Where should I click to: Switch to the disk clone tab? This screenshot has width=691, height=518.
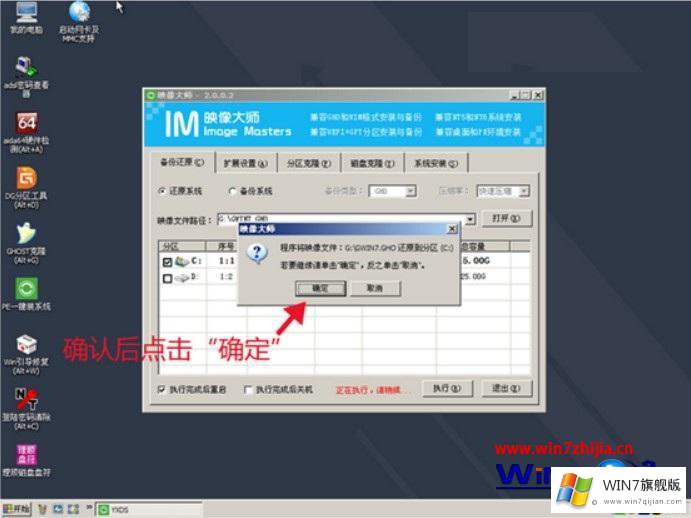(372, 164)
